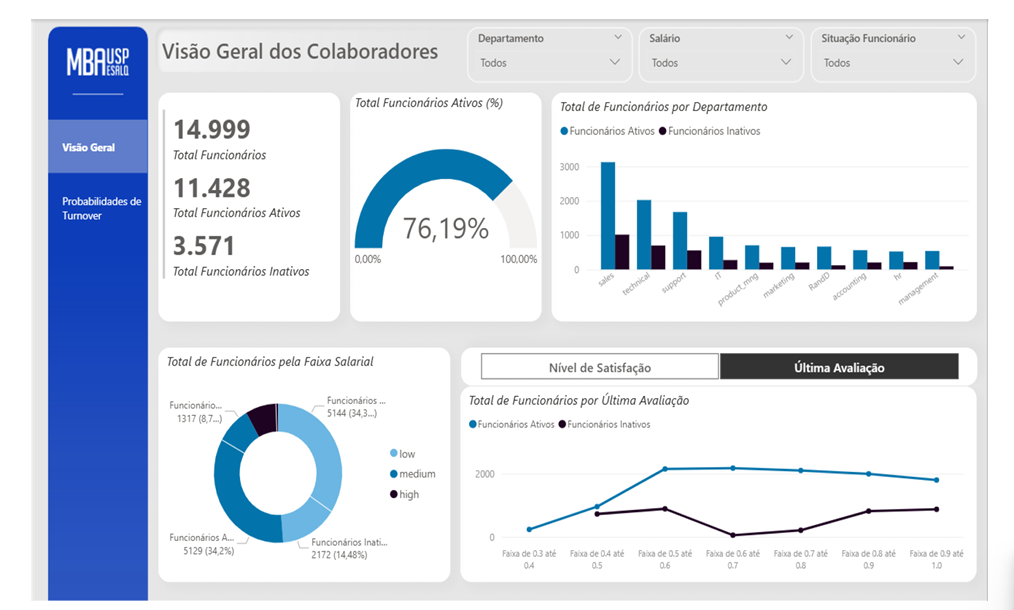Open the Salário value dropdown showing Todos
Viewport: 1014px width, 610px height.
click(721, 63)
